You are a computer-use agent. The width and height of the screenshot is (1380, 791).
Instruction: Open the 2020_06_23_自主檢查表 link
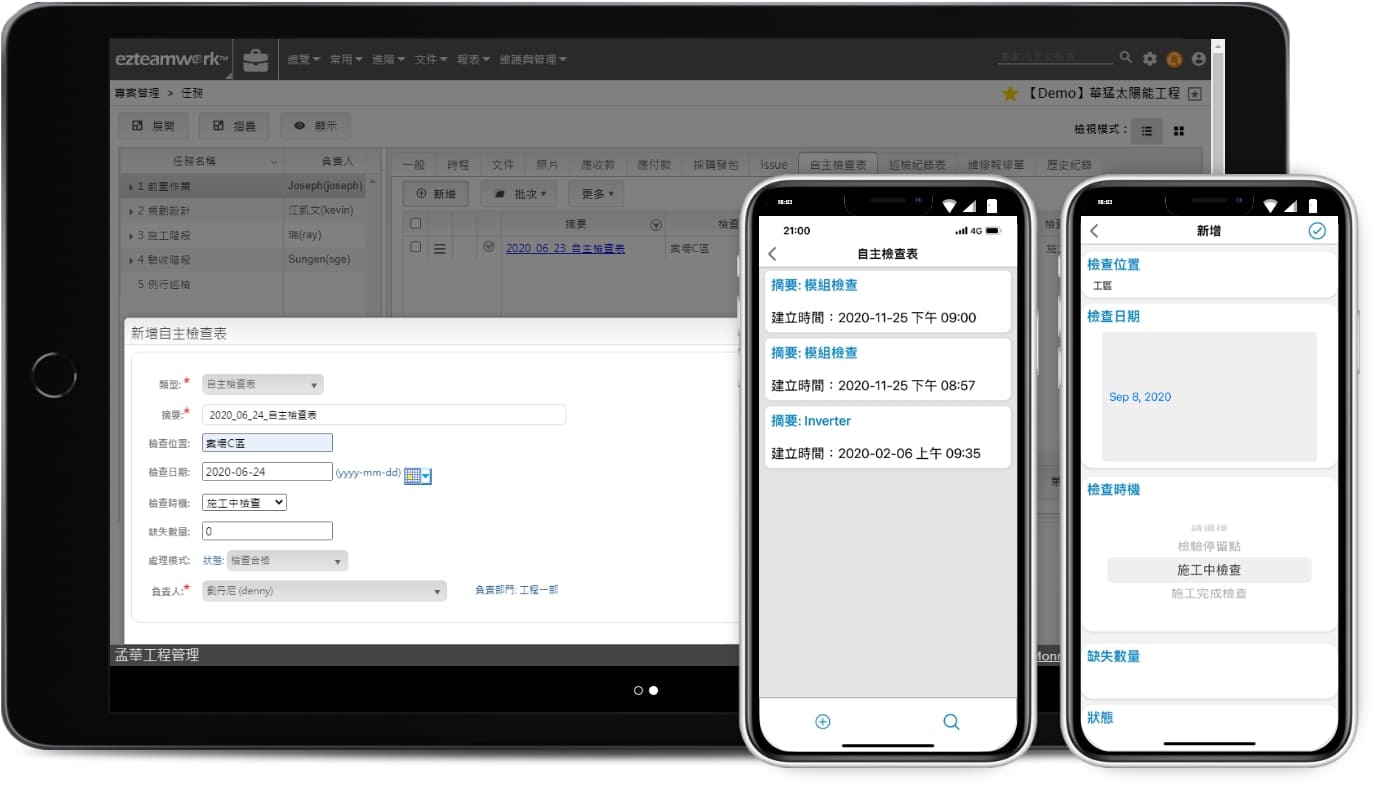[565, 248]
